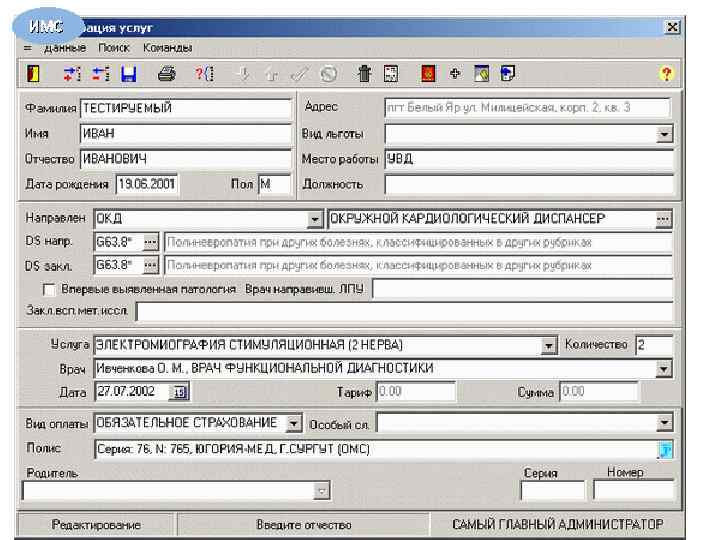Viewport: 720px width, 540px height.
Task: Click the Полис field with Серия 76 text
Action: pos(376,450)
